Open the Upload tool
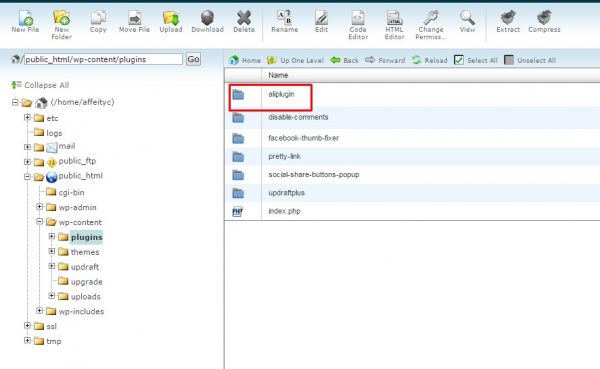The width and height of the screenshot is (600, 369). pos(171,21)
